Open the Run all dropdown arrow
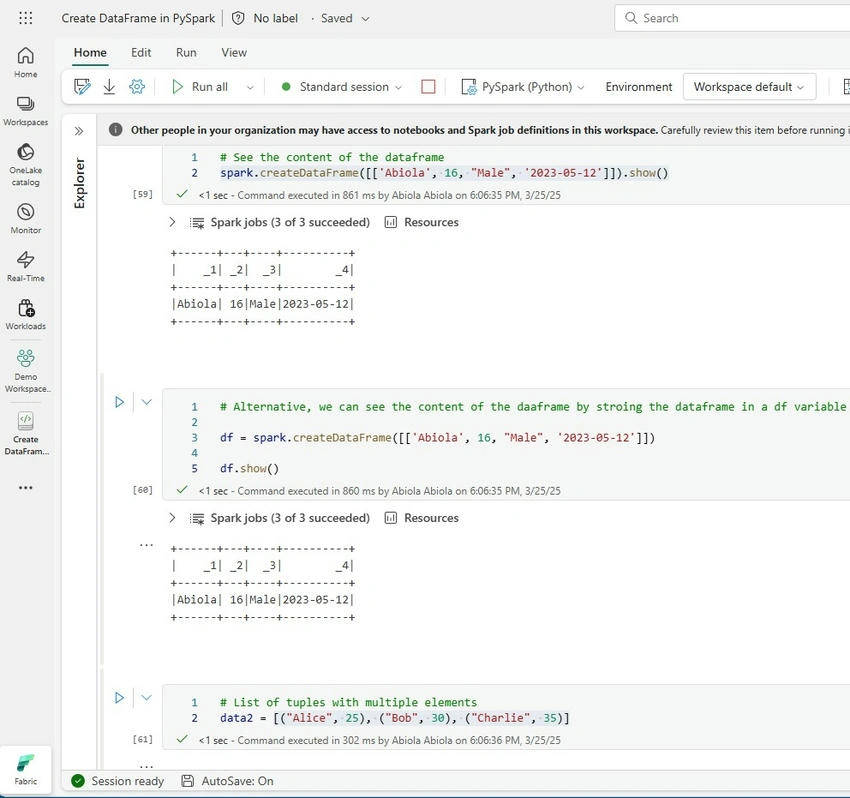850x798 pixels. coord(249,87)
